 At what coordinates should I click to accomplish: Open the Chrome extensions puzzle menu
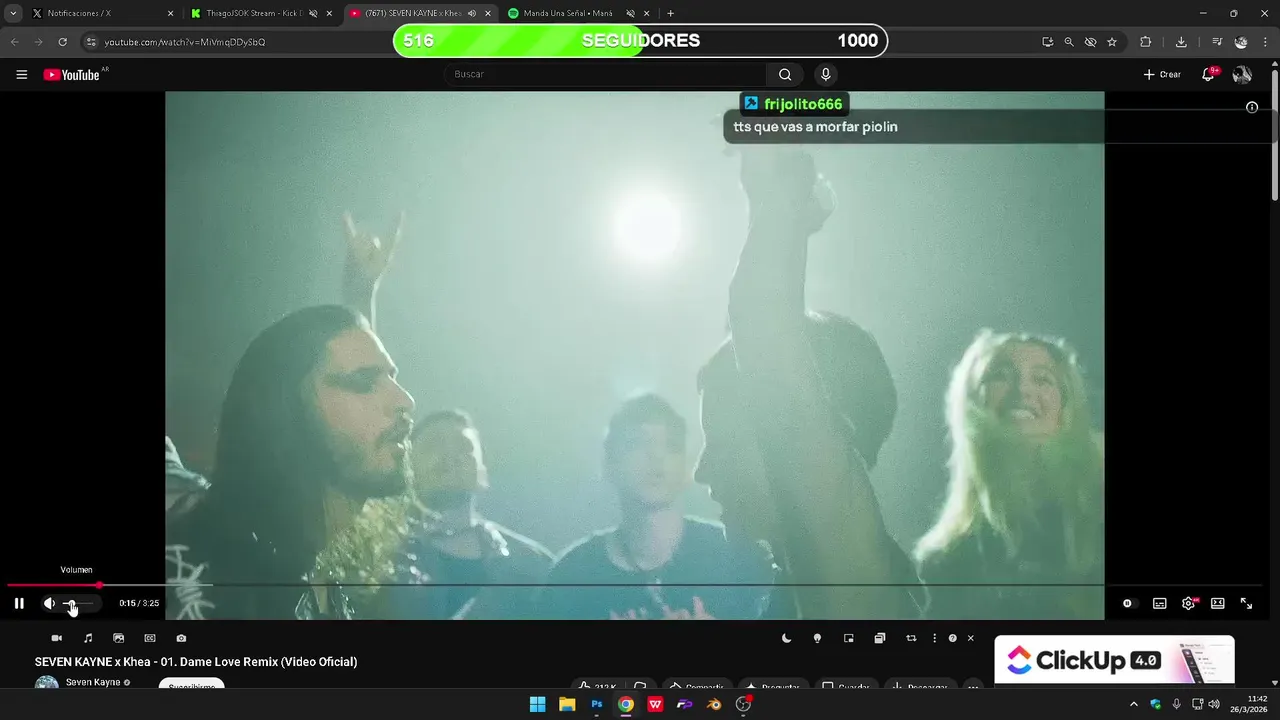(1146, 42)
